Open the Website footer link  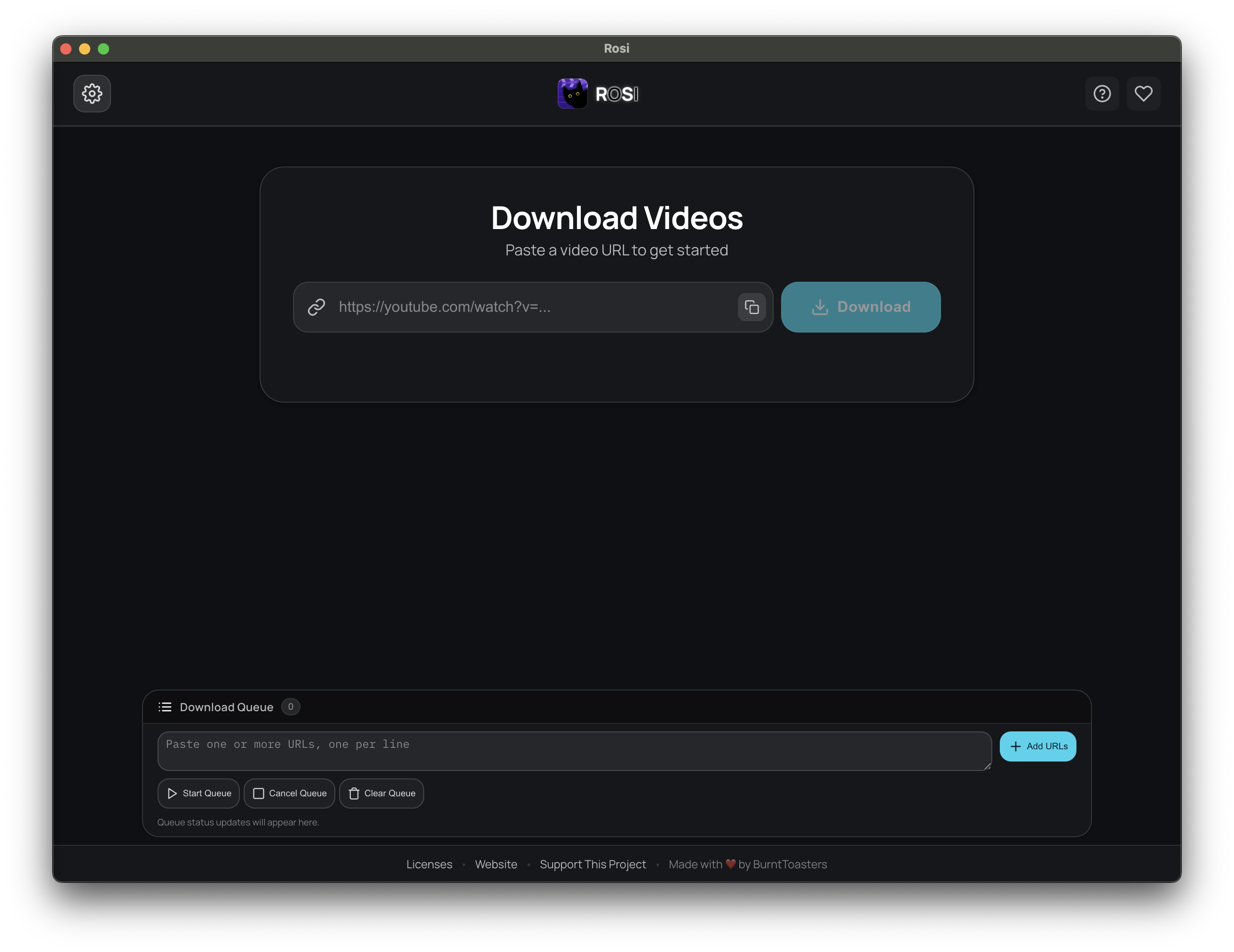click(x=496, y=865)
